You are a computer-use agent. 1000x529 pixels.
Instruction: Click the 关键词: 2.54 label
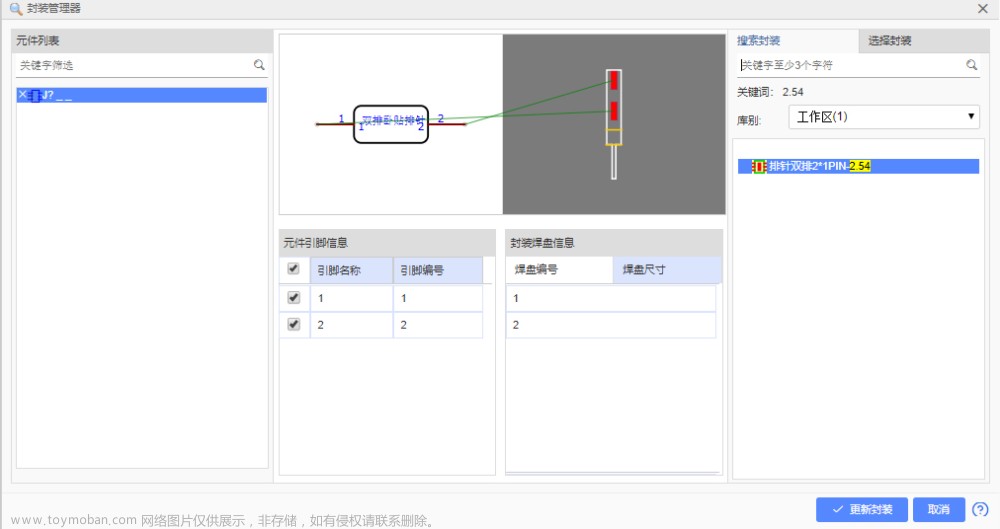[770, 92]
